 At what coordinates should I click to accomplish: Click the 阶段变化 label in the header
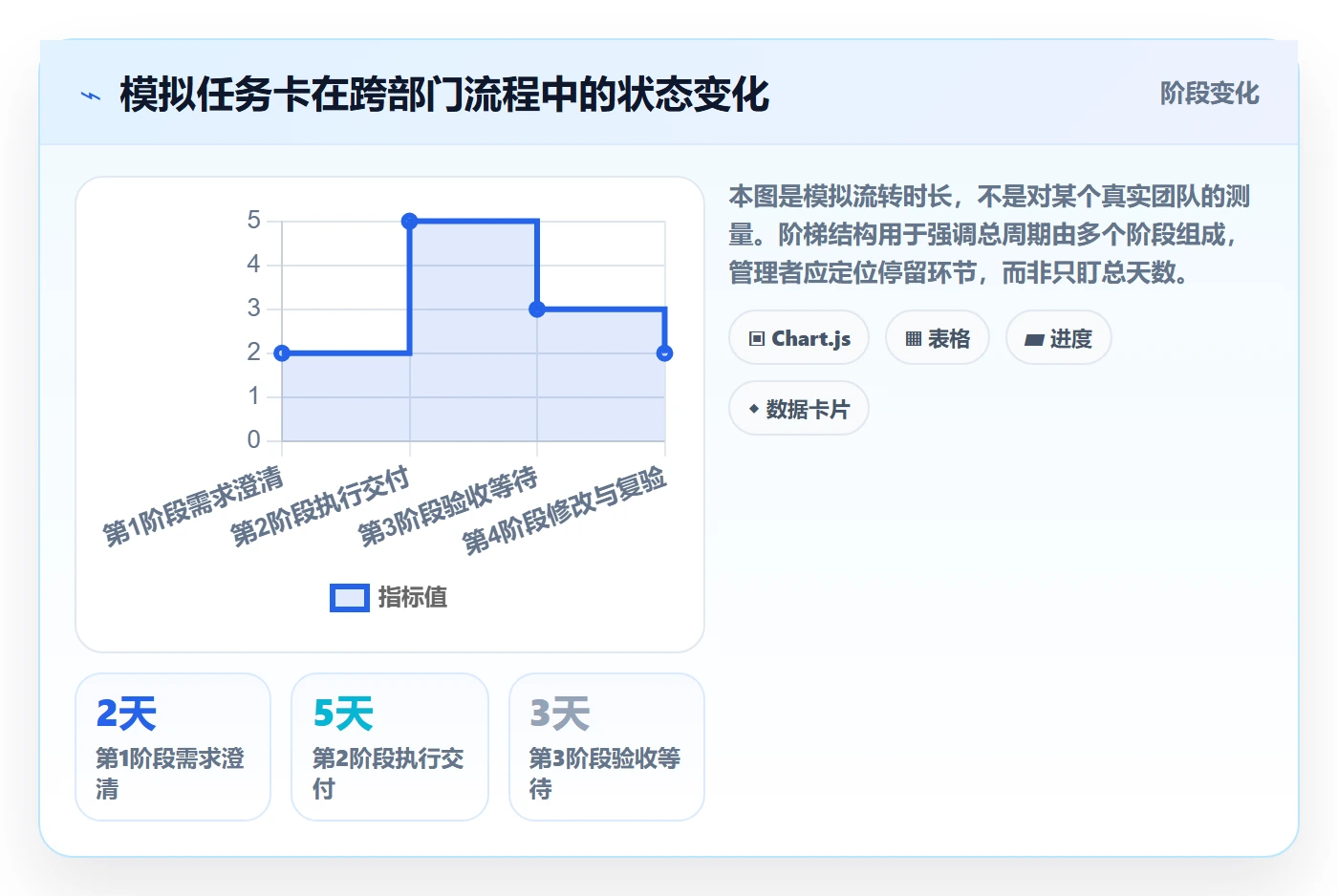(x=1209, y=94)
